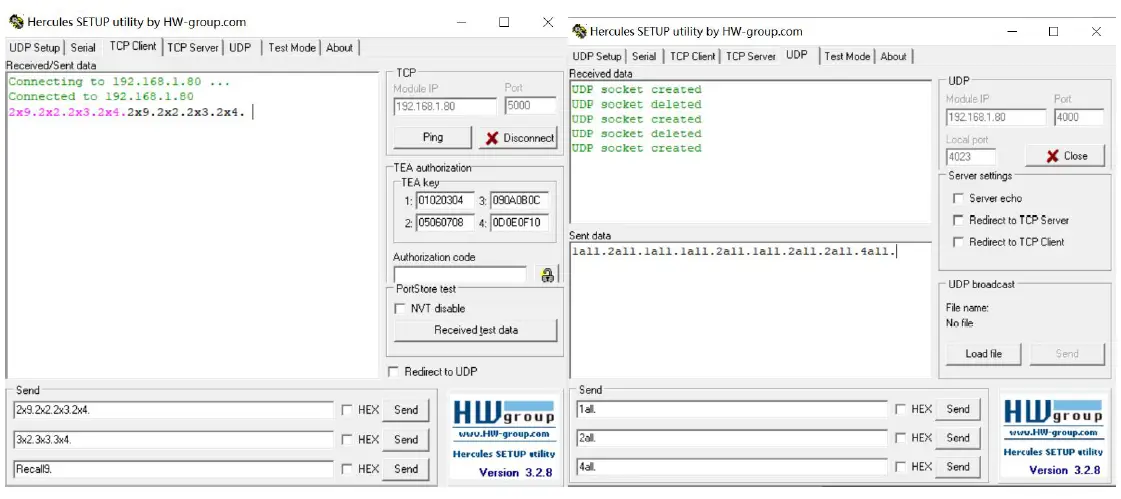
Task: Send the 3x2.3x3.3x4. message
Action: [x=405, y=440]
